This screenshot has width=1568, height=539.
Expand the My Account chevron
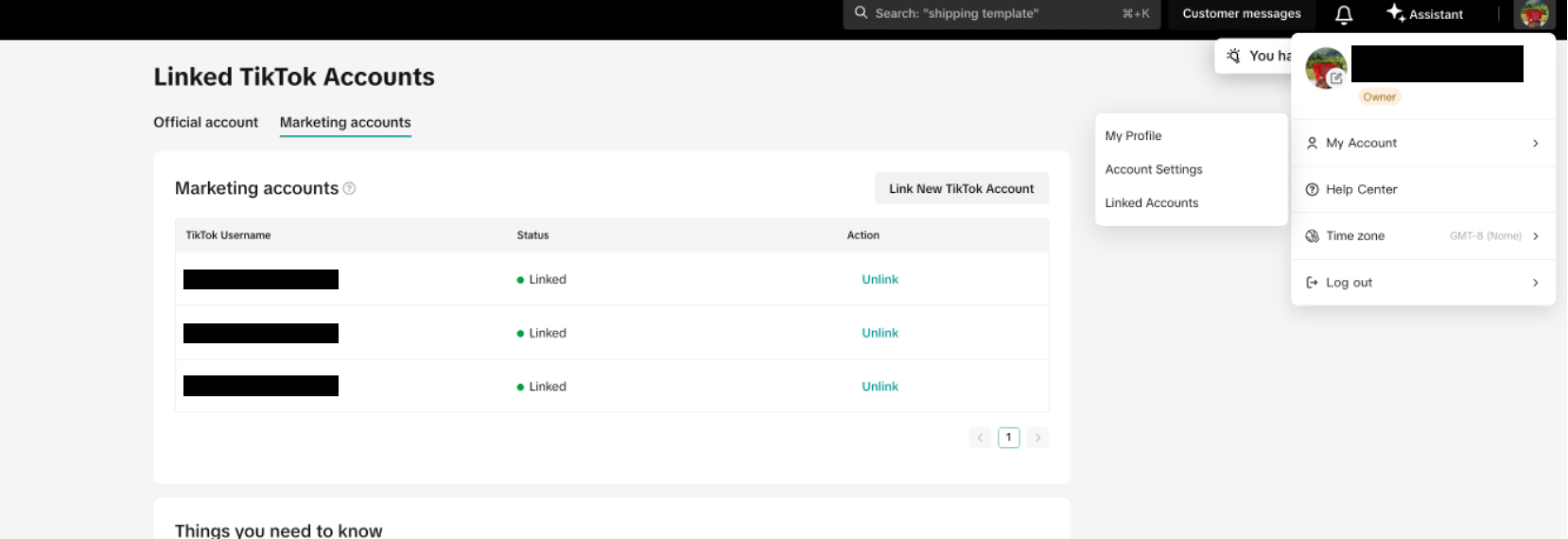(x=1535, y=143)
